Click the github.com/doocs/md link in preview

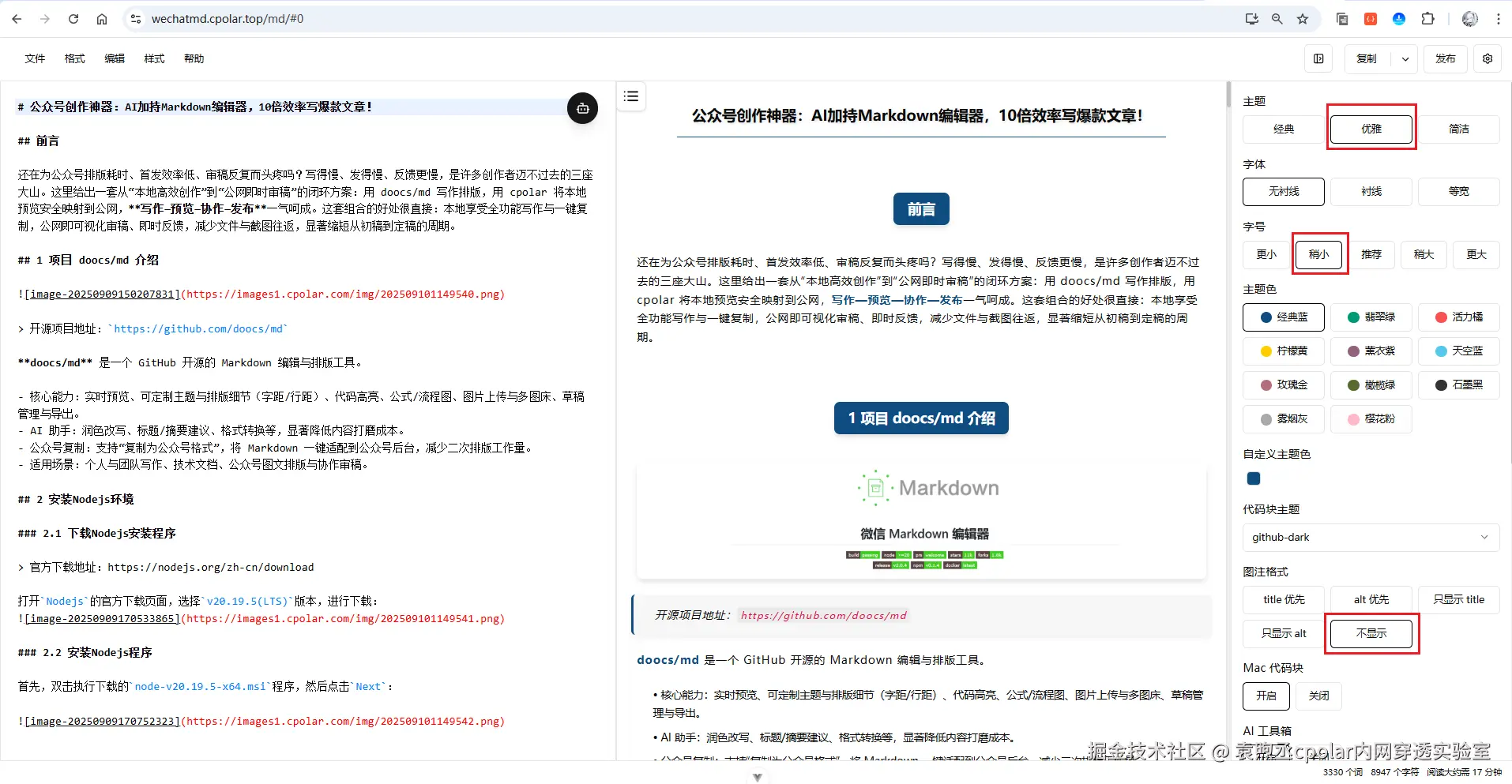[823, 616]
